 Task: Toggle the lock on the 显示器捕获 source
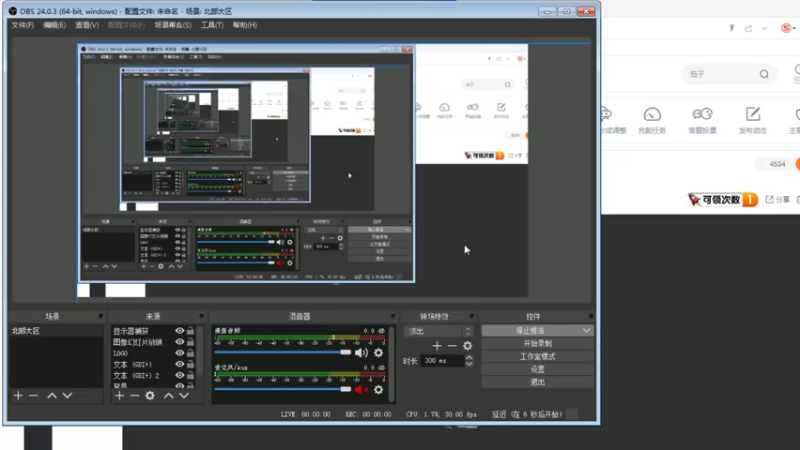(x=190, y=331)
